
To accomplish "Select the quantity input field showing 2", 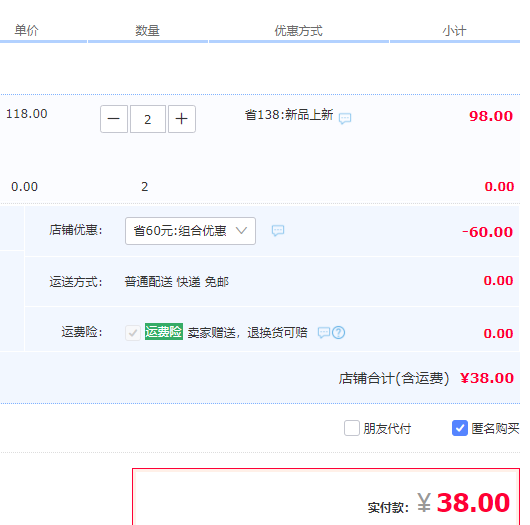I will 148,119.
